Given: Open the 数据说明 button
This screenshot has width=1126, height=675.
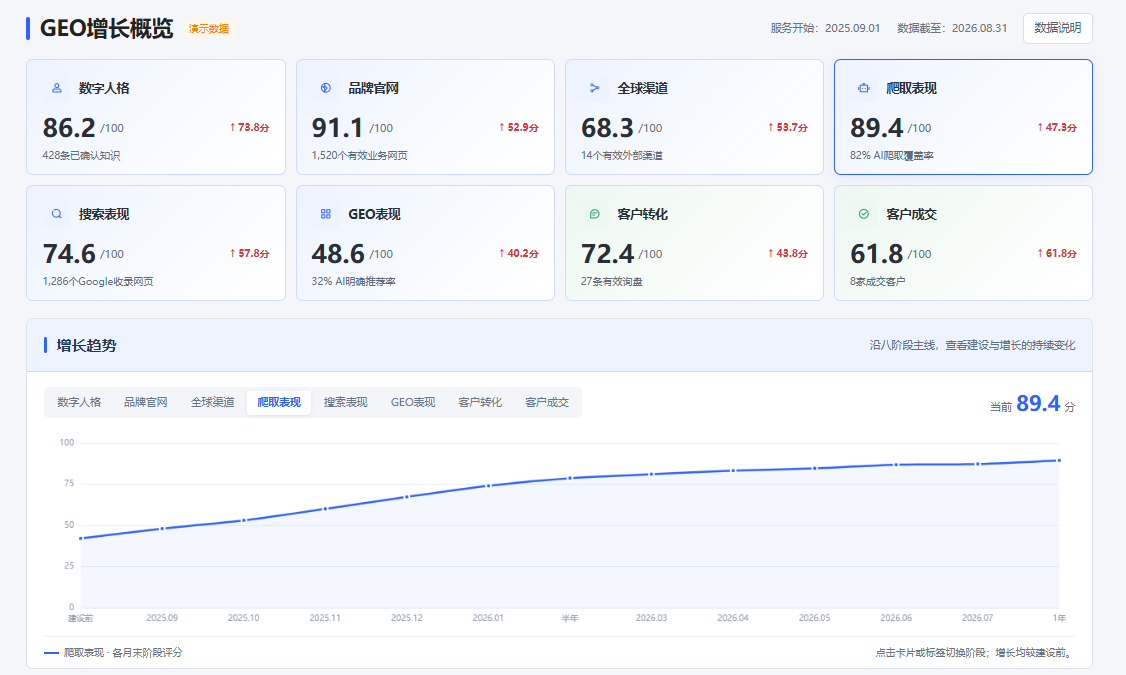Looking at the screenshot, I should coord(1058,28).
